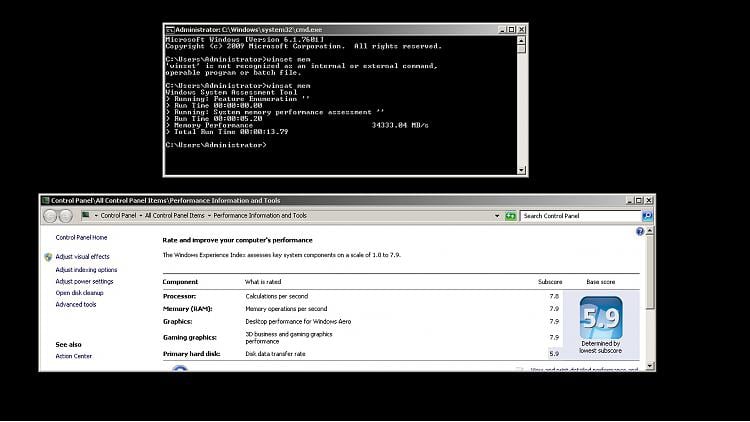The height and width of the screenshot is (422, 750).
Task: Click the Control Panel scroll down arrow
Action: tap(650, 366)
